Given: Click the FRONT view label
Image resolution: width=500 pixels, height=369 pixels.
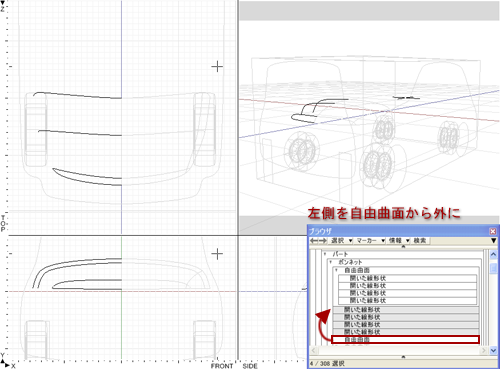Looking at the screenshot, I should 222,366.
